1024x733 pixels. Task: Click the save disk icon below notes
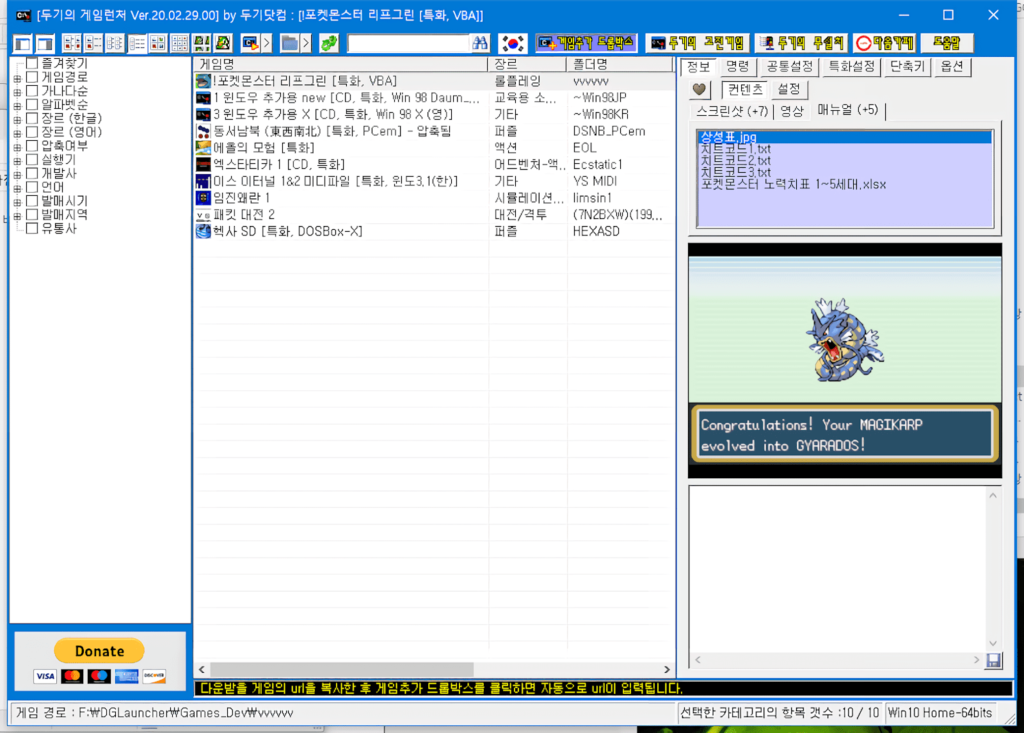993,660
